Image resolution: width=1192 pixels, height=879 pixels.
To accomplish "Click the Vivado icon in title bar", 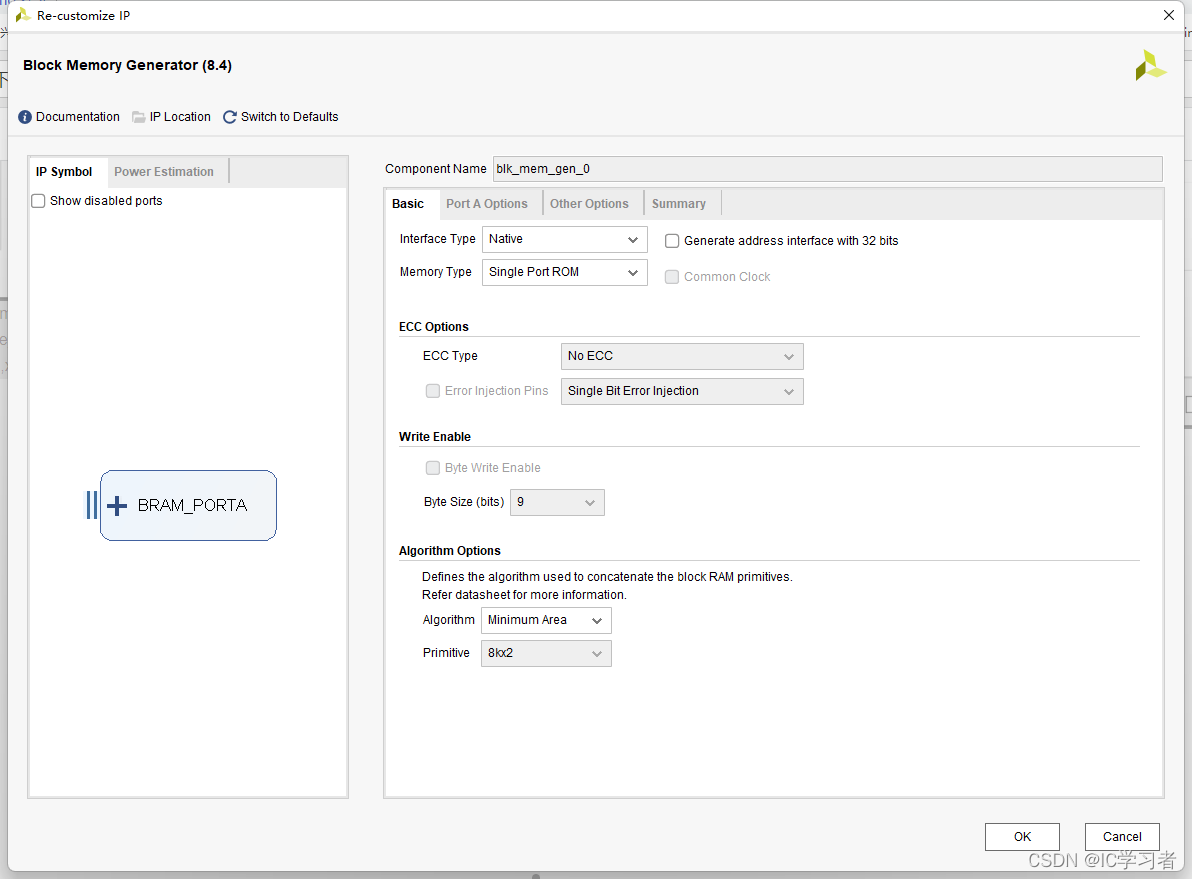I will click(23, 15).
